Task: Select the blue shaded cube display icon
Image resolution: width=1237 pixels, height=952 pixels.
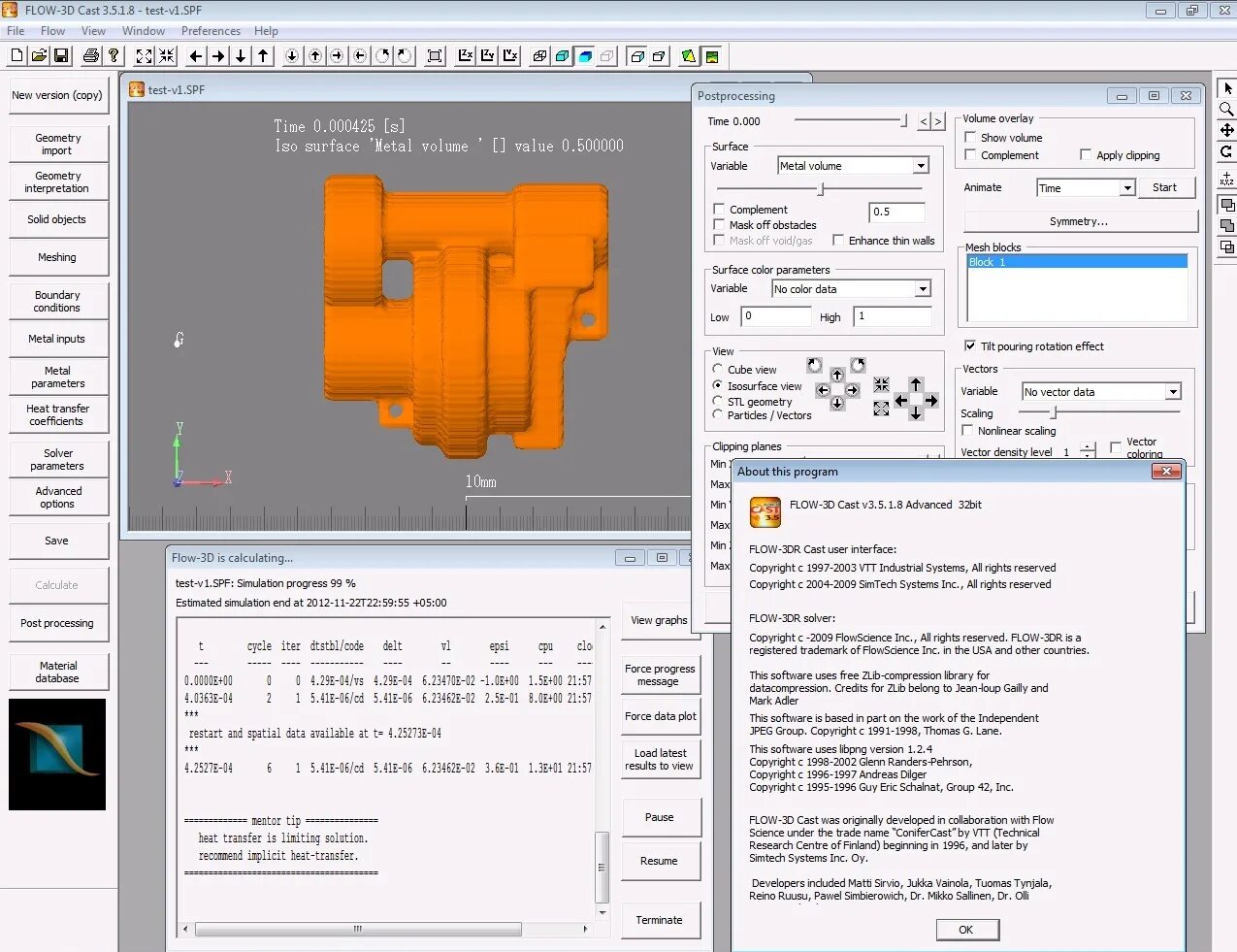Action: [x=585, y=56]
